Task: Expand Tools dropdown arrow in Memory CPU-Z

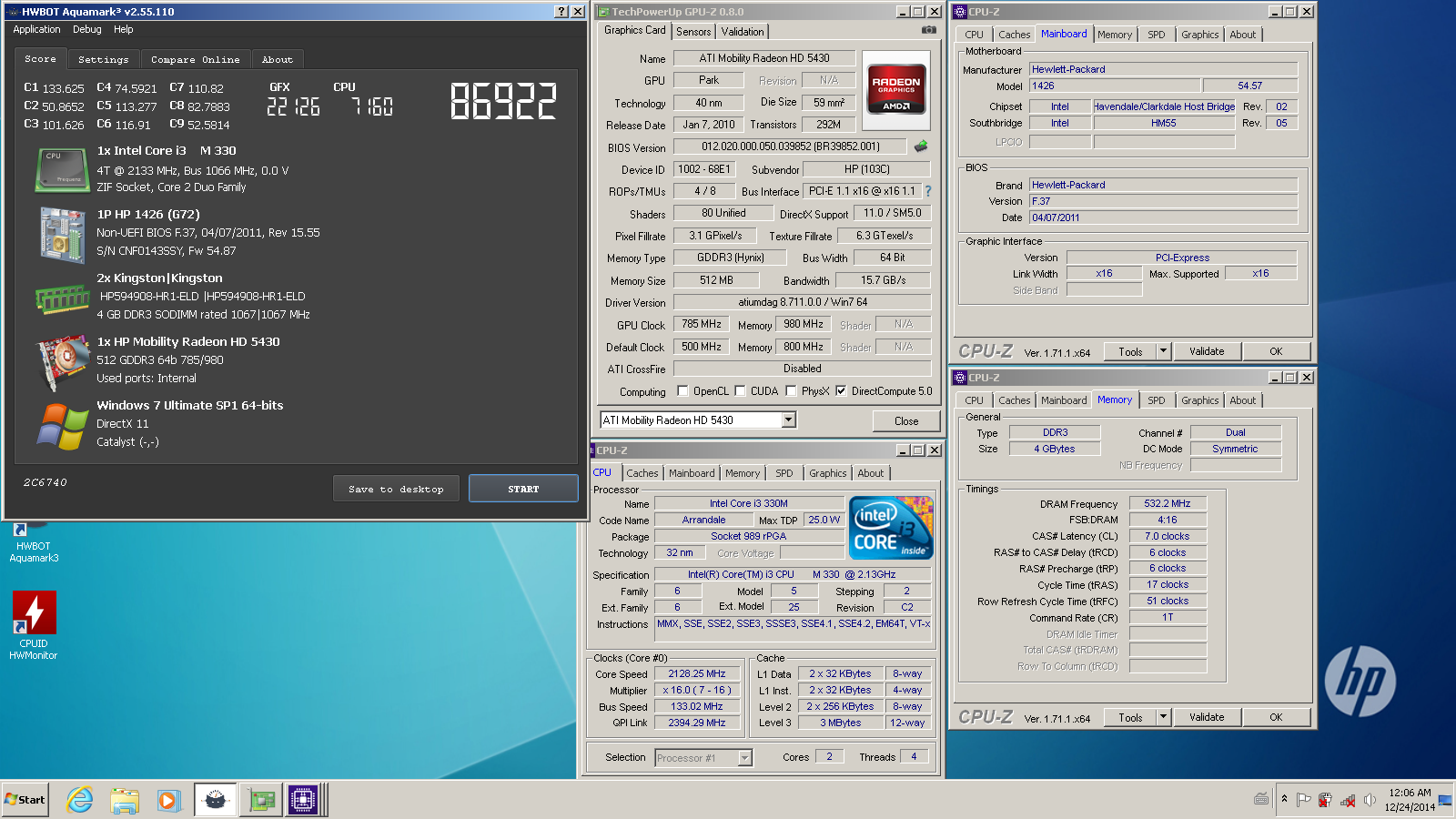Action: click(x=1163, y=716)
